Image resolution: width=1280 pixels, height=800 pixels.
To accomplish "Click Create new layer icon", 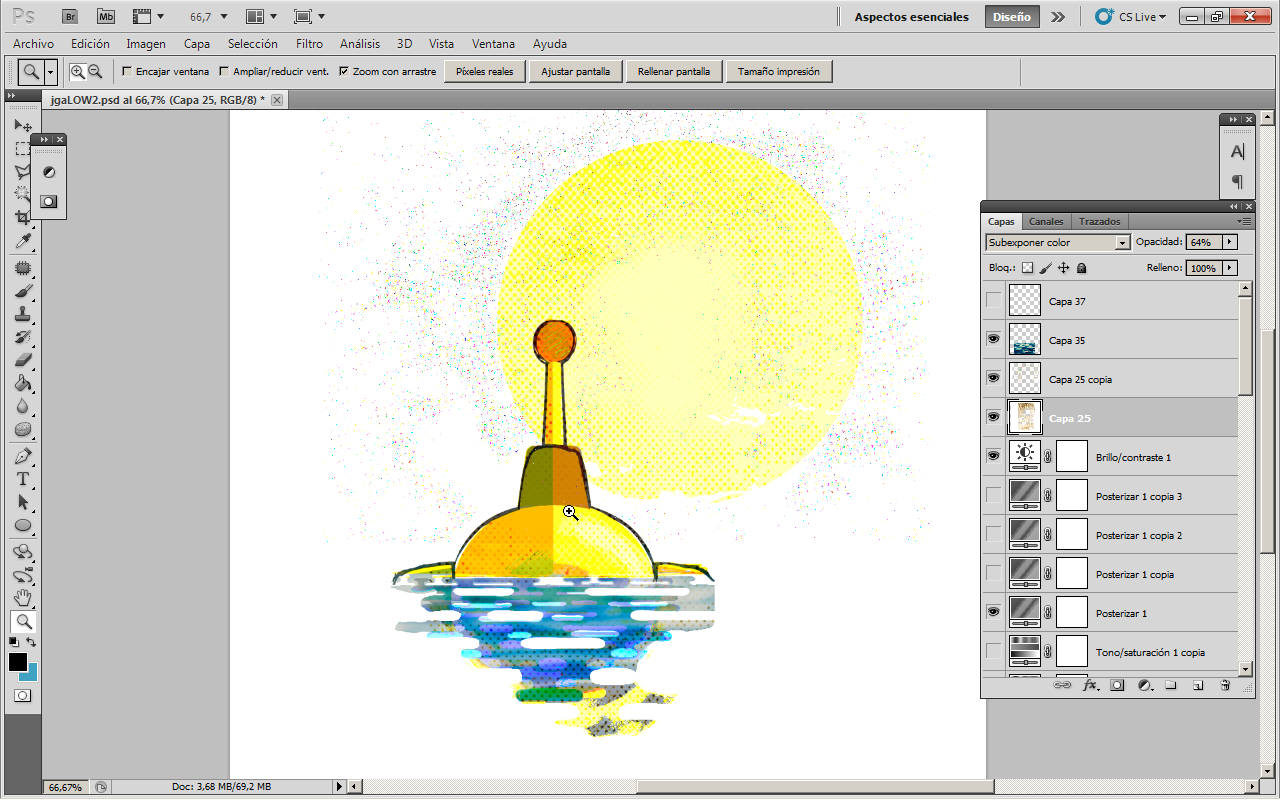I will (x=1198, y=686).
